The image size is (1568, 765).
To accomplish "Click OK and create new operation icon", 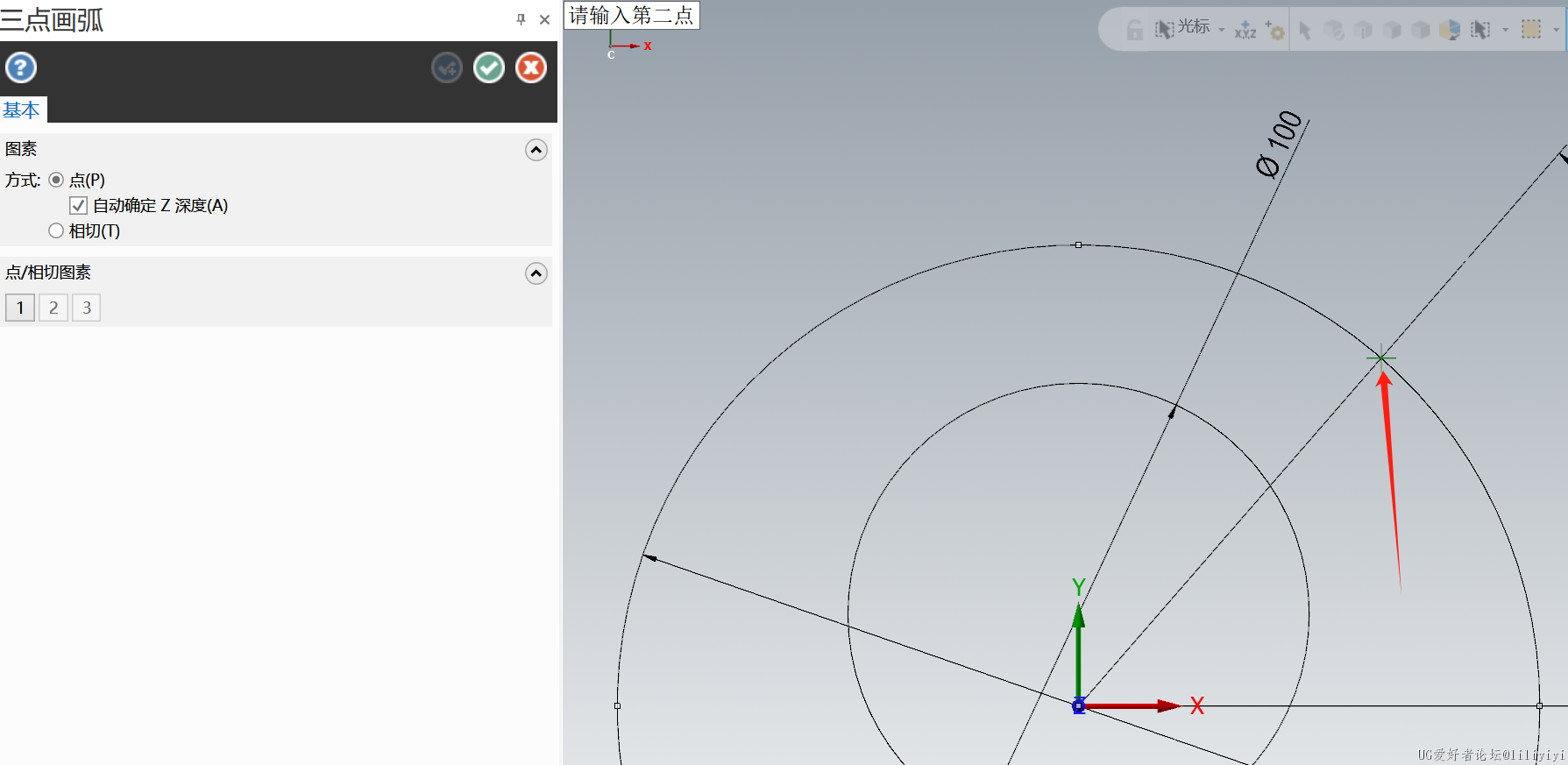I will tap(447, 67).
